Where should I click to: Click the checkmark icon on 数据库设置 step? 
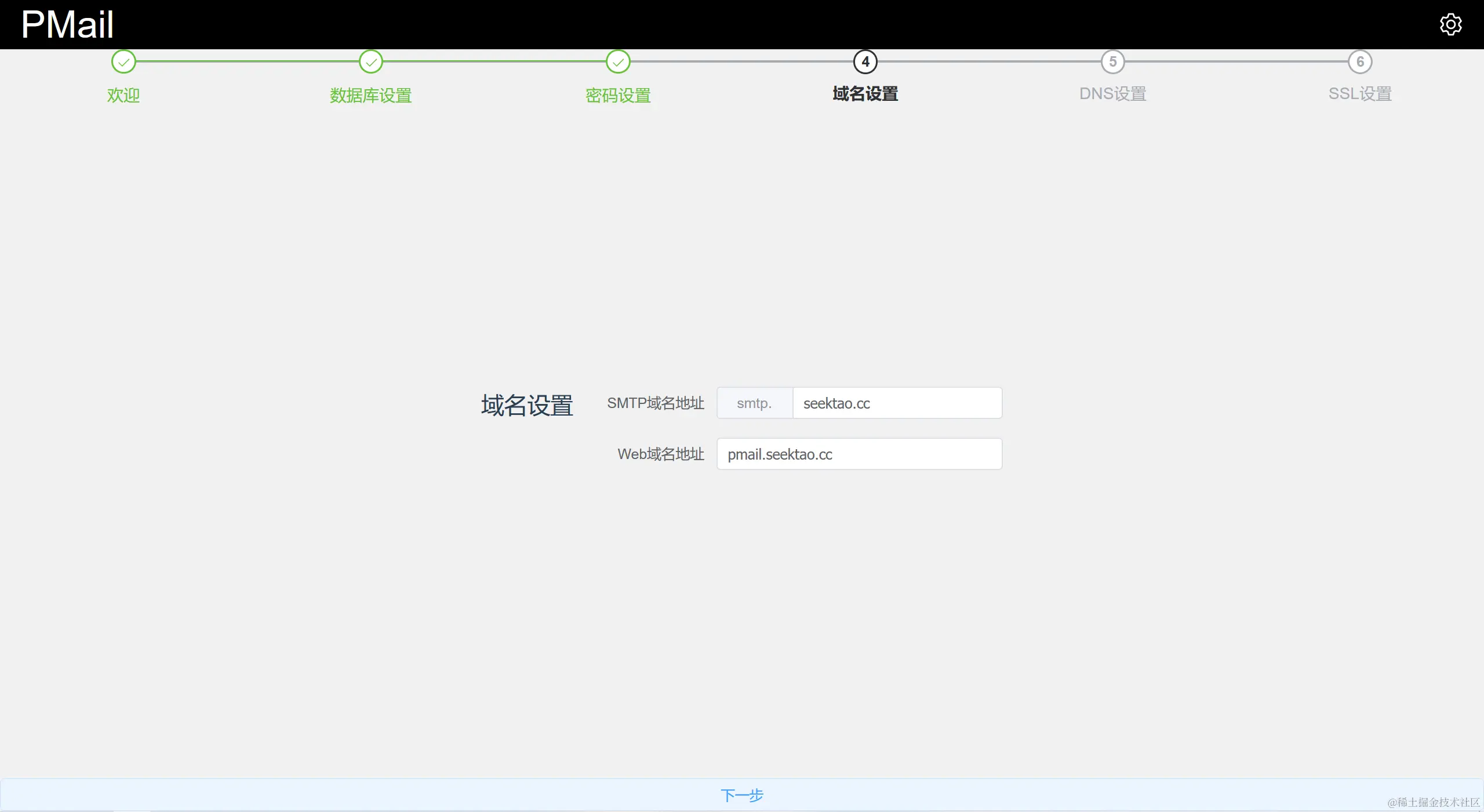pyautogui.click(x=371, y=62)
